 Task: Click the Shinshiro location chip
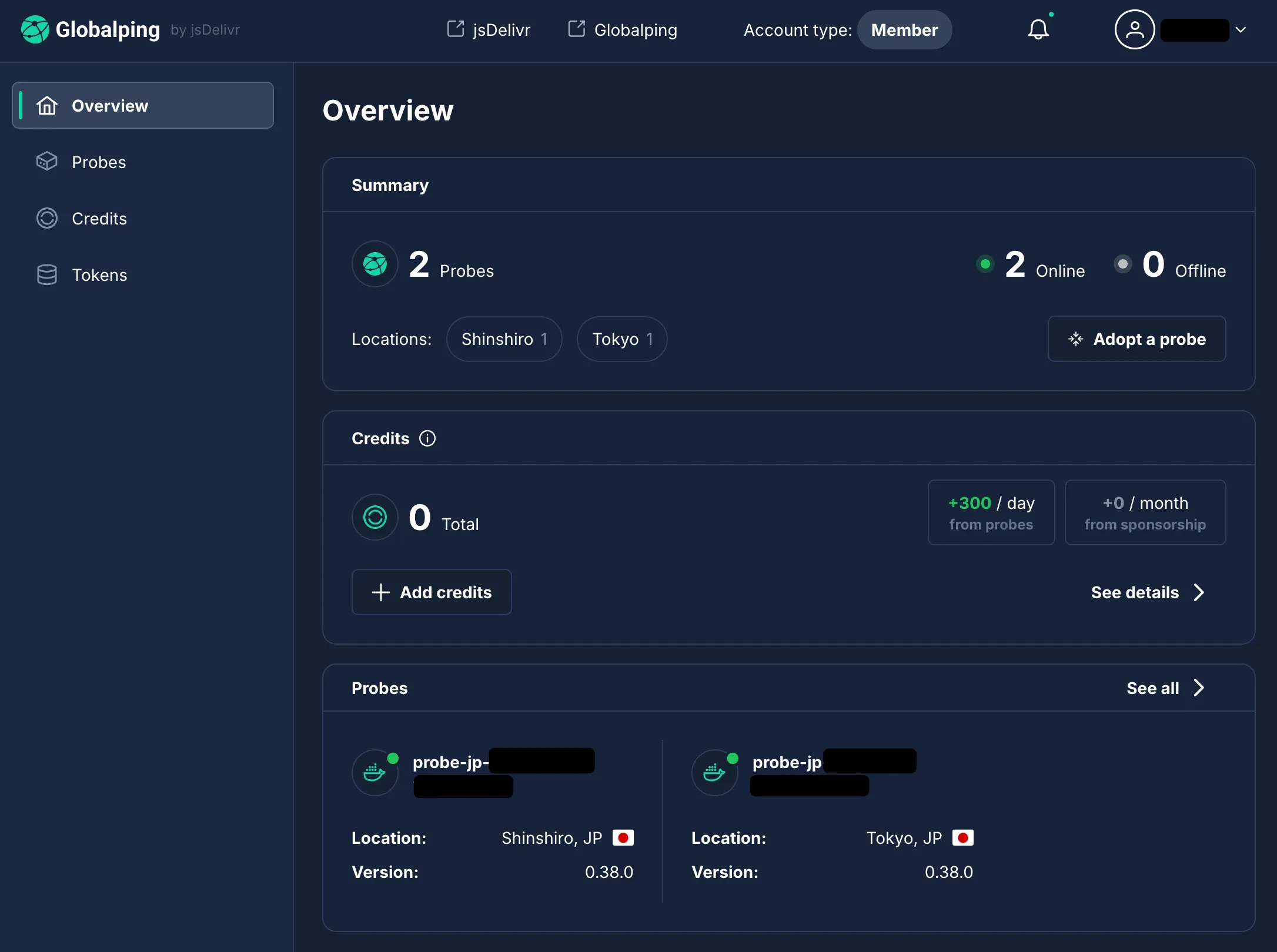point(504,339)
